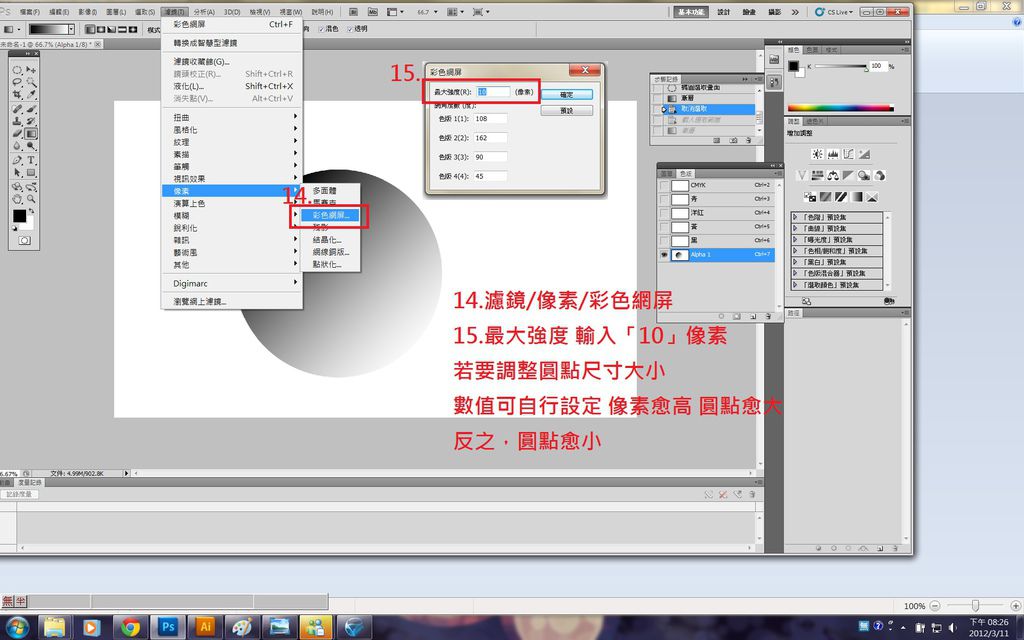The width and height of the screenshot is (1024, 640).
Task: Expand the 「黑白」預設集 preset list
Action: [x=795, y=262]
